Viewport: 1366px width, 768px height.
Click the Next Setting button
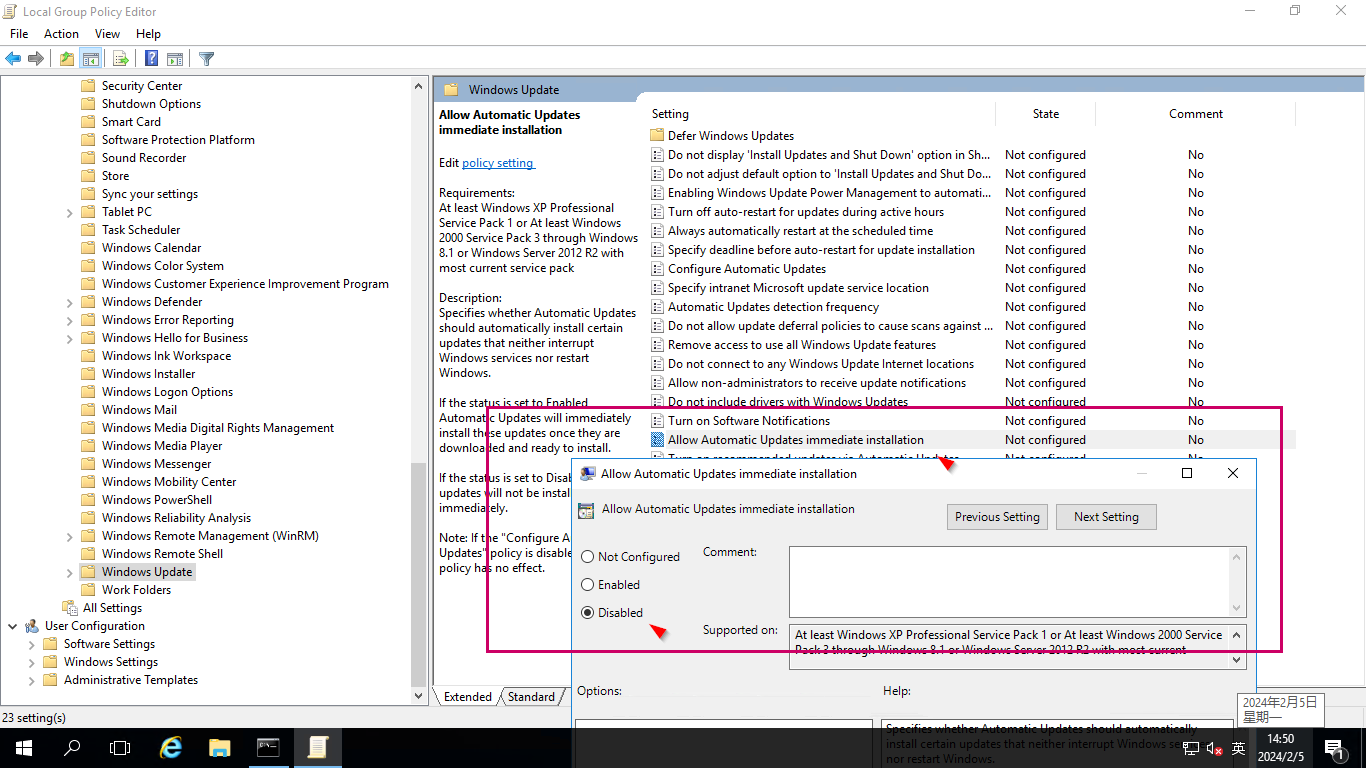1106,517
